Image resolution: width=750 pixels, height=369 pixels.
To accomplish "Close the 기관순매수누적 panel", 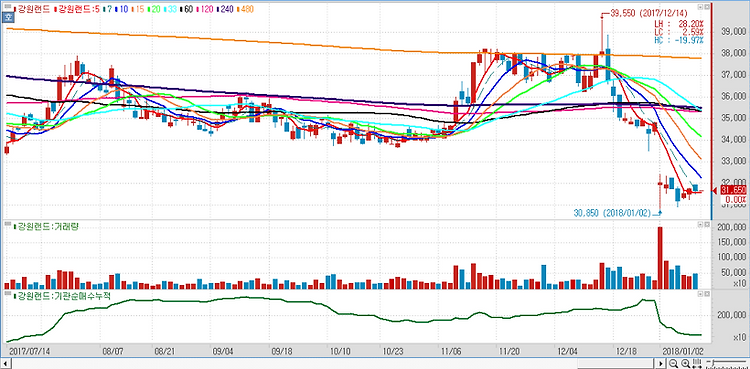I will 706,293.
